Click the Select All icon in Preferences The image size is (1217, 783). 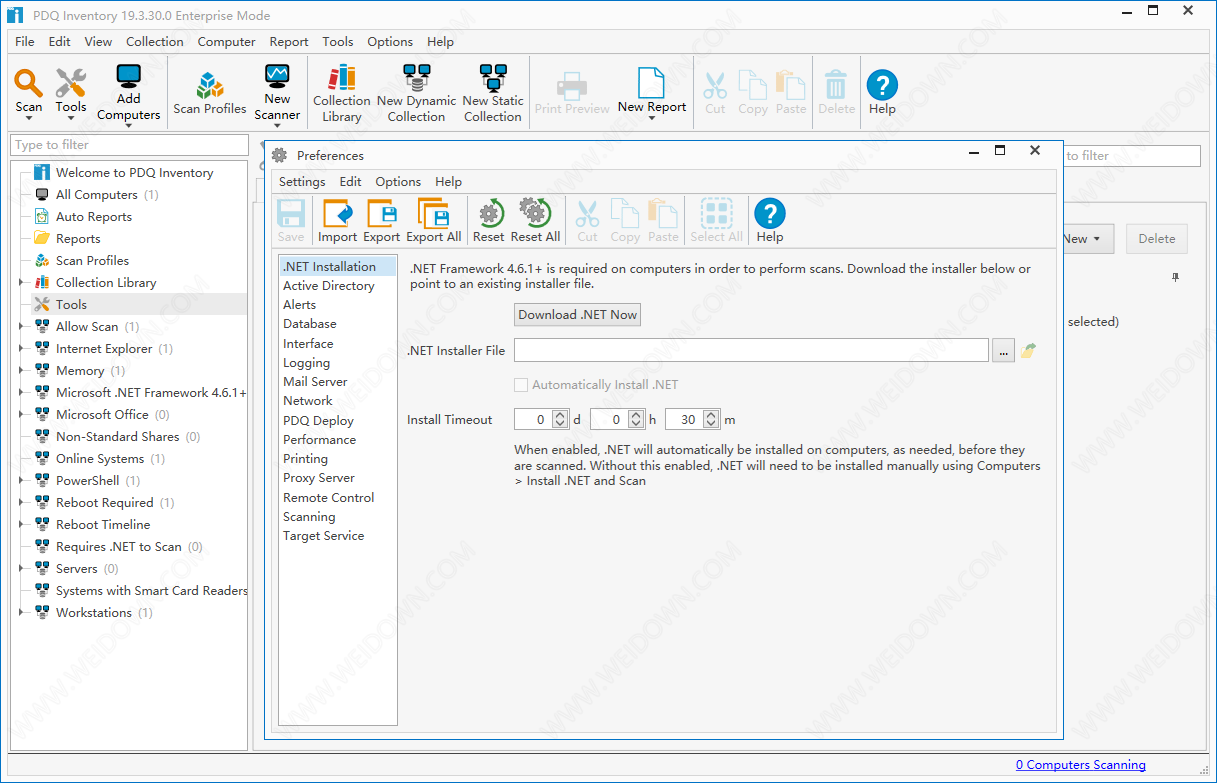click(716, 213)
